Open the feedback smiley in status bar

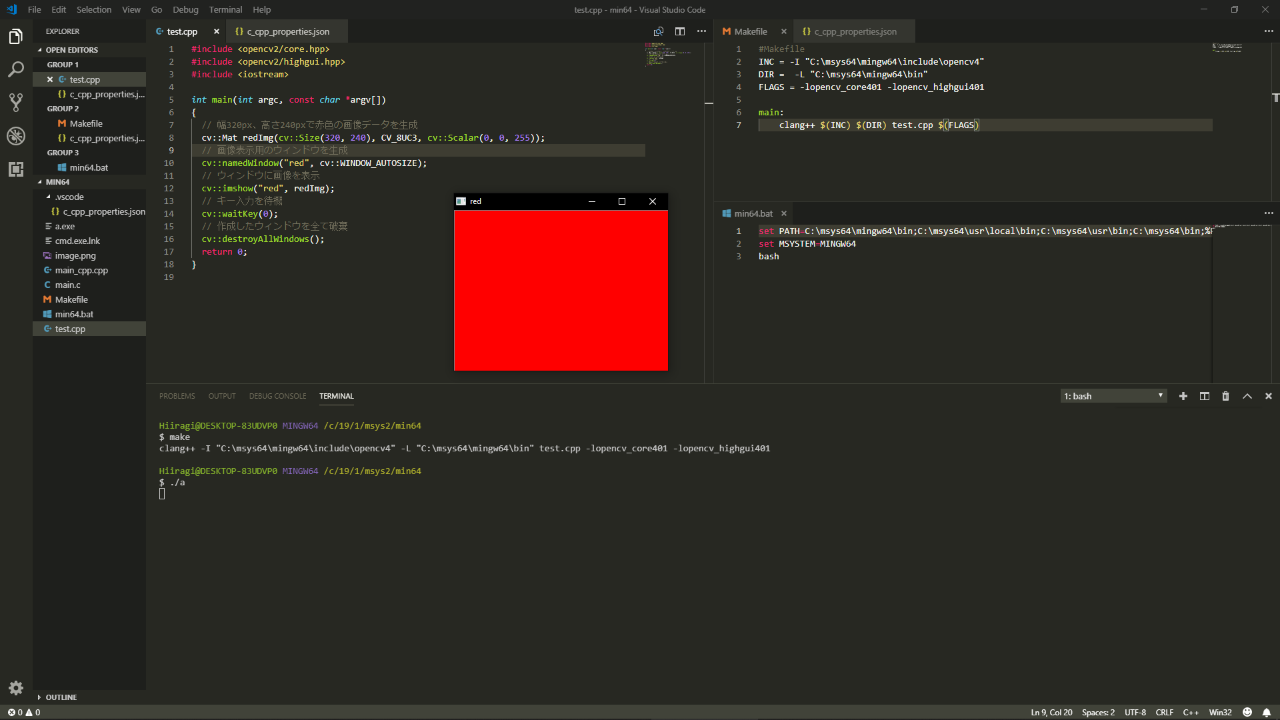pyautogui.click(x=1248, y=712)
